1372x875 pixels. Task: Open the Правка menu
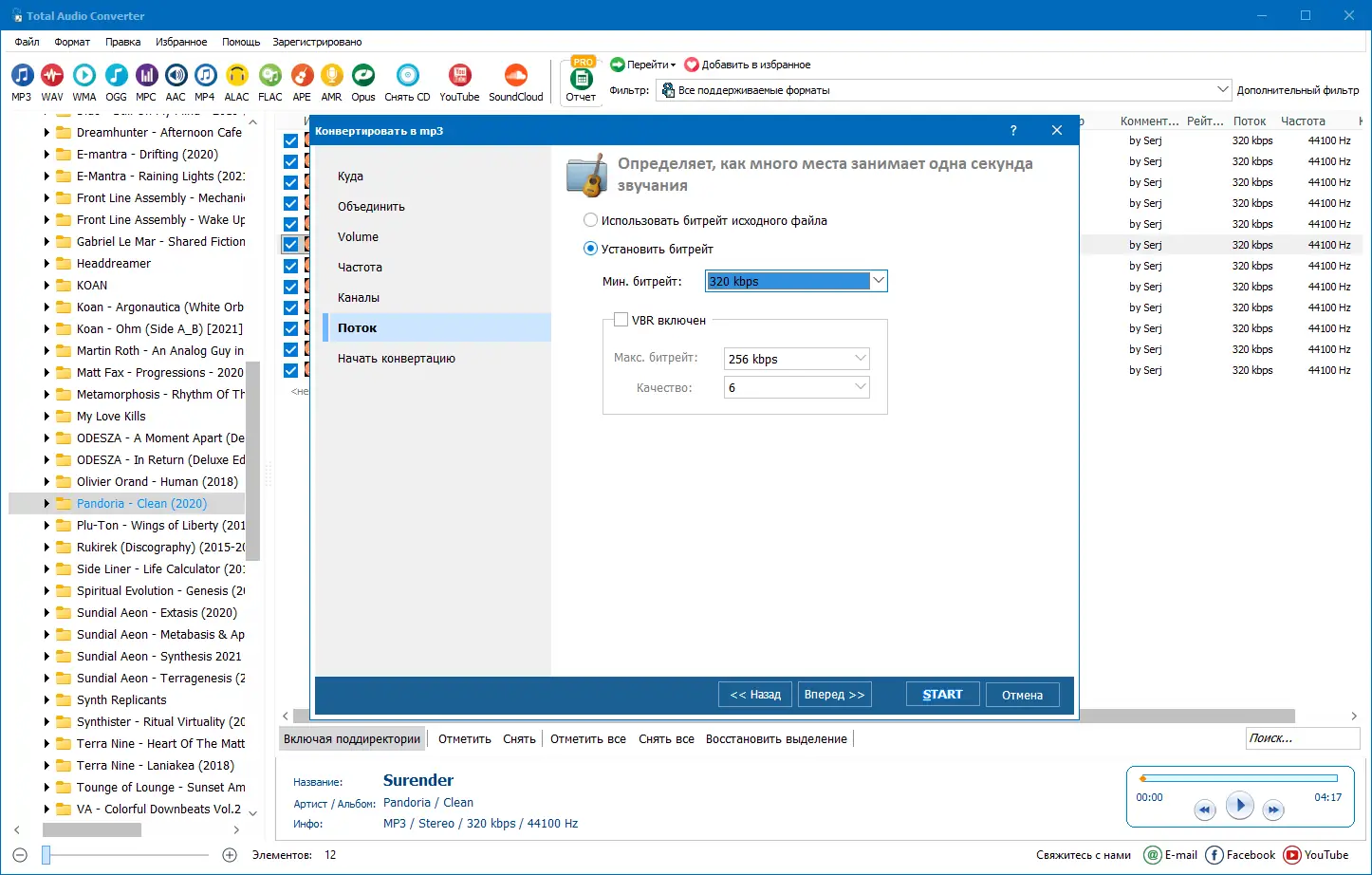pyautogui.click(x=123, y=42)
